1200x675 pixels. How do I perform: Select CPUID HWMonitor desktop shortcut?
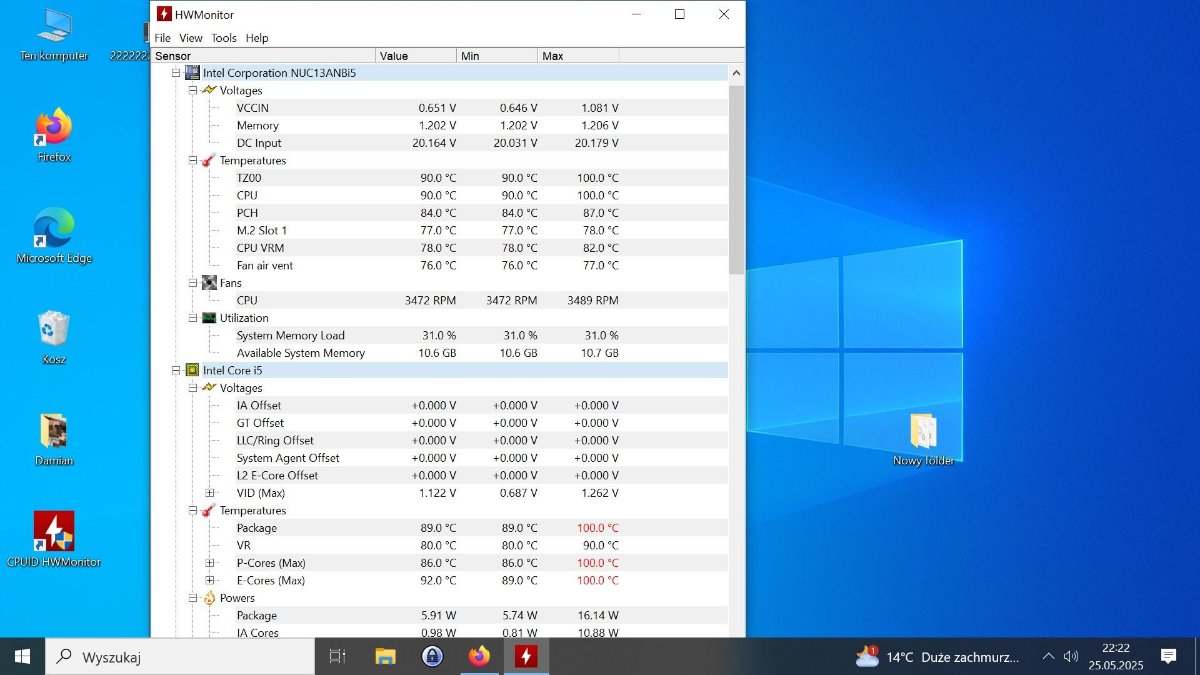click(x=54, y=540)
